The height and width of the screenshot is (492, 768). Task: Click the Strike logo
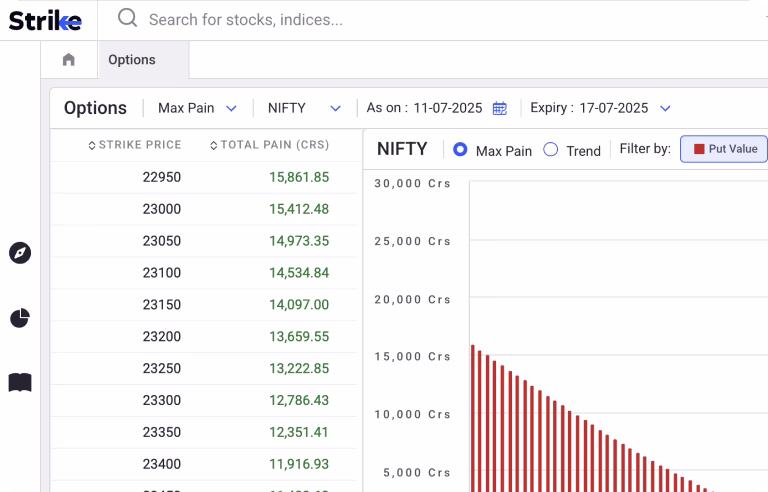point(45,20)
